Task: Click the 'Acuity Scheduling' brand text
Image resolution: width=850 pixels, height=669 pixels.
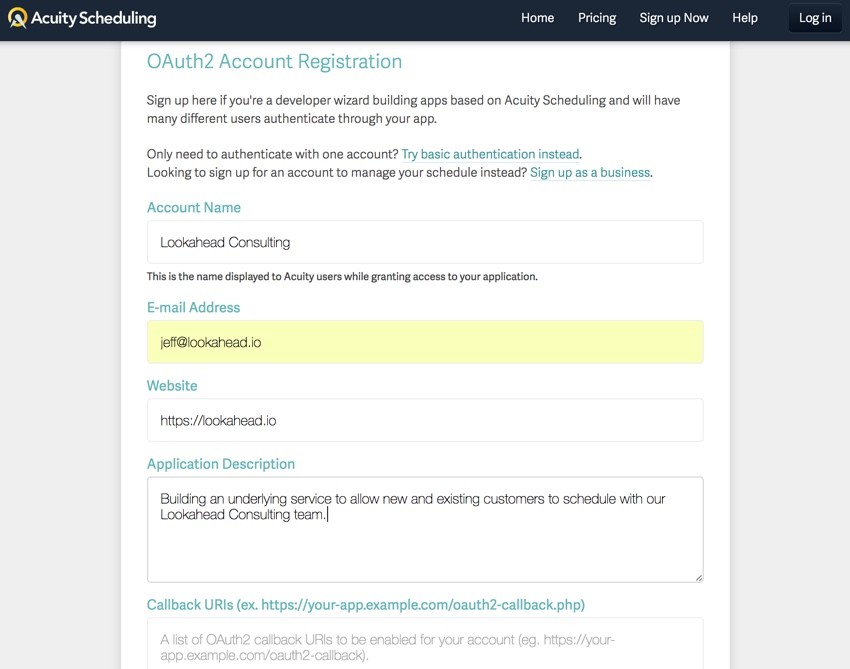Action: coord(94,18)
